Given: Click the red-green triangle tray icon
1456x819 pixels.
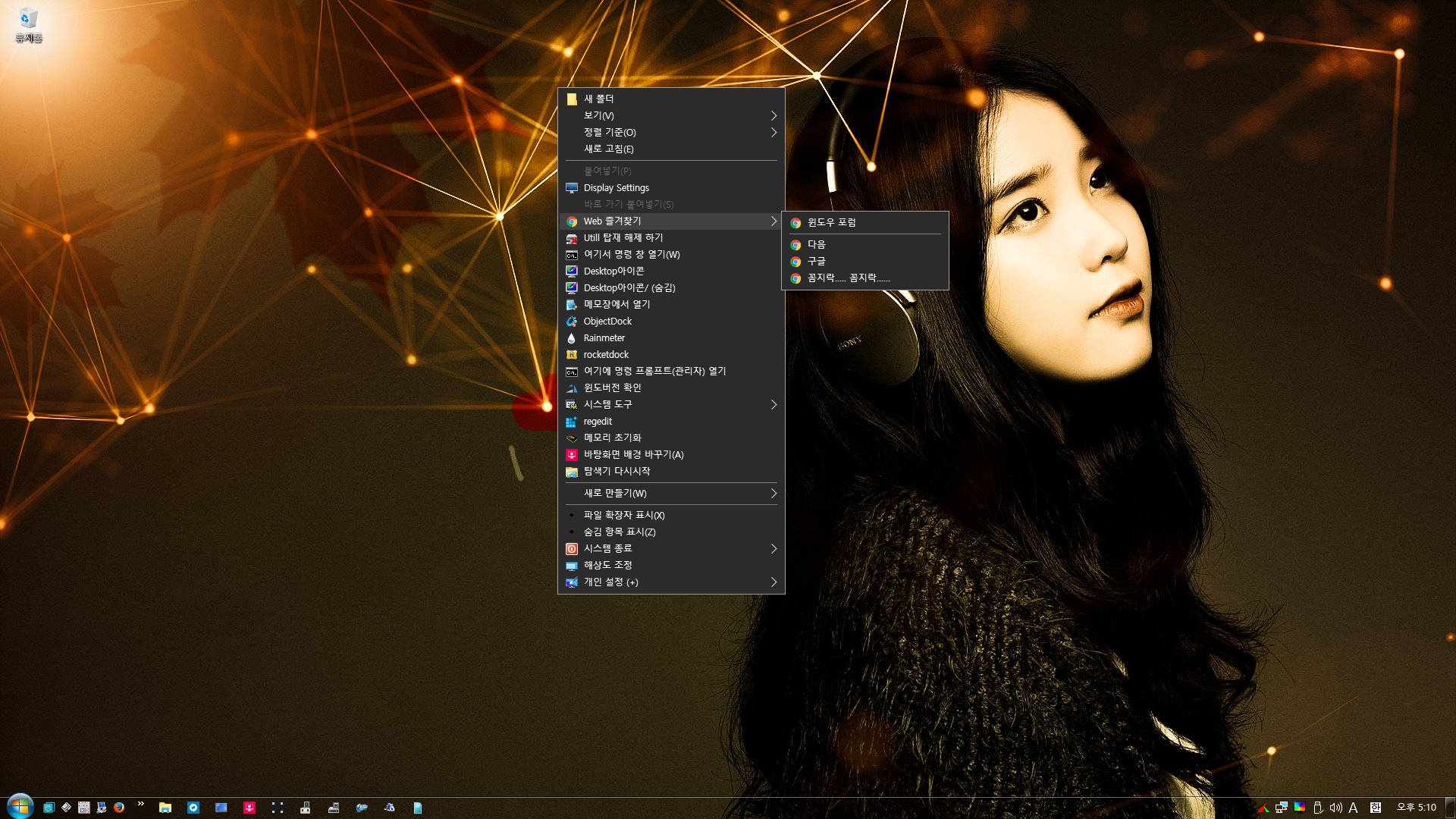Looking at the screenshot, I should tap(1263, 808).
